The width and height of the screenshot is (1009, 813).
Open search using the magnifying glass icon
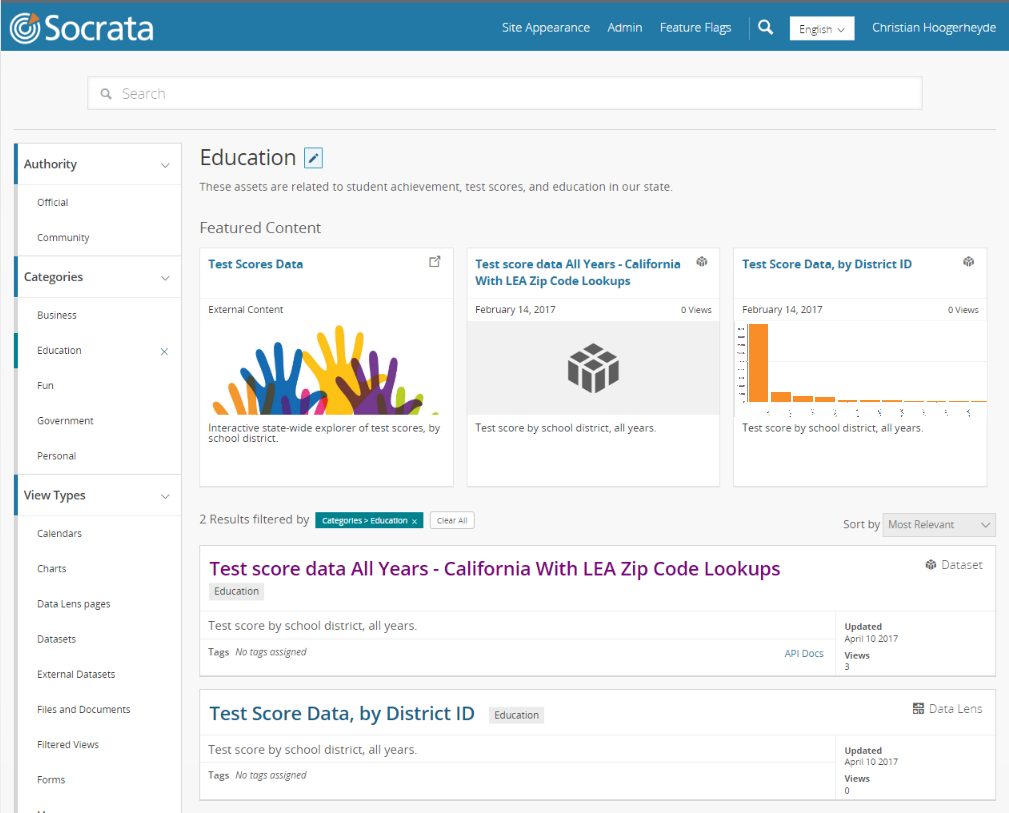pos(765,27)
